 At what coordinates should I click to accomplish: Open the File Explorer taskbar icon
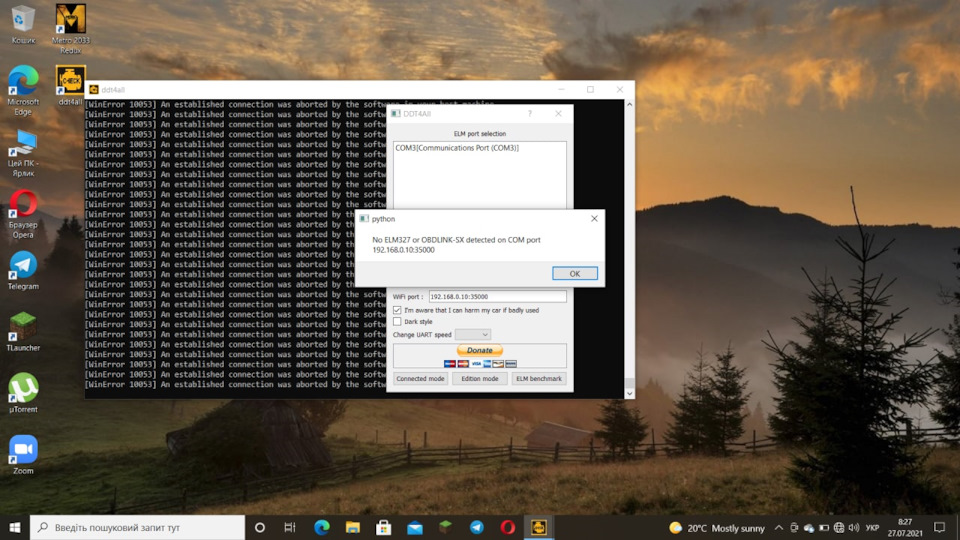click(x=352, y=527)
